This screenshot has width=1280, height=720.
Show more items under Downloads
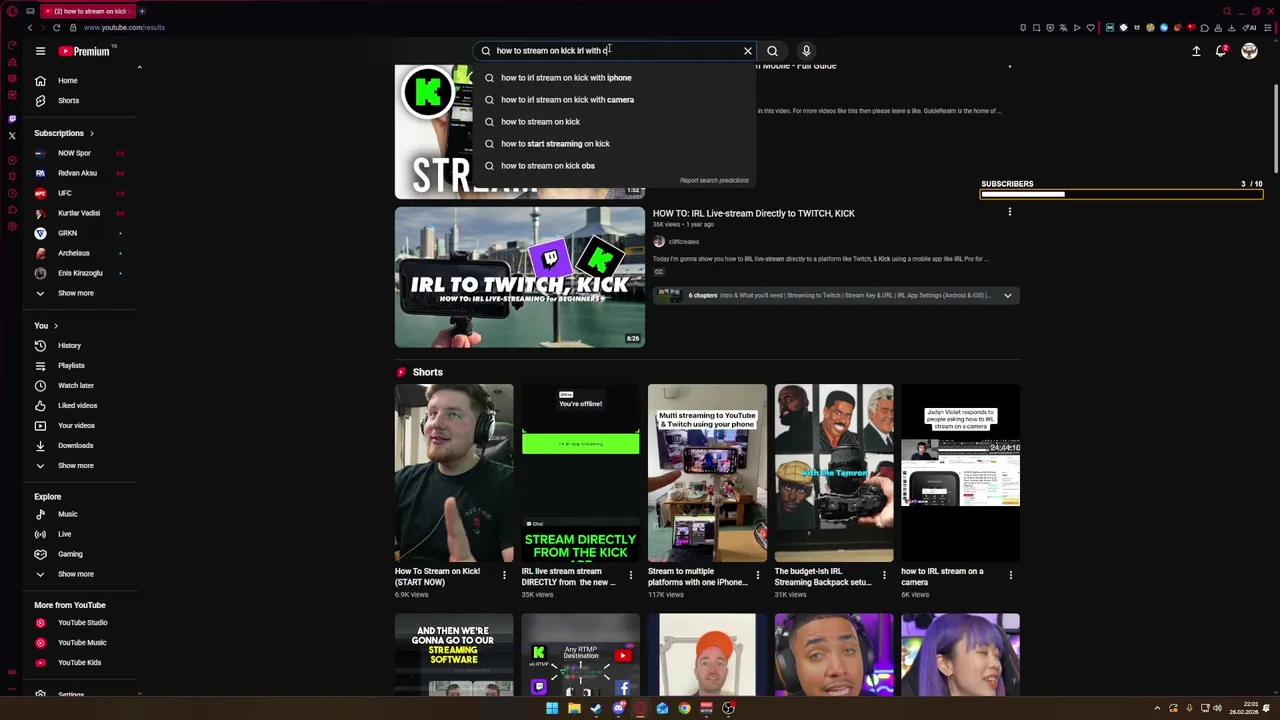(x=75, y=465)
